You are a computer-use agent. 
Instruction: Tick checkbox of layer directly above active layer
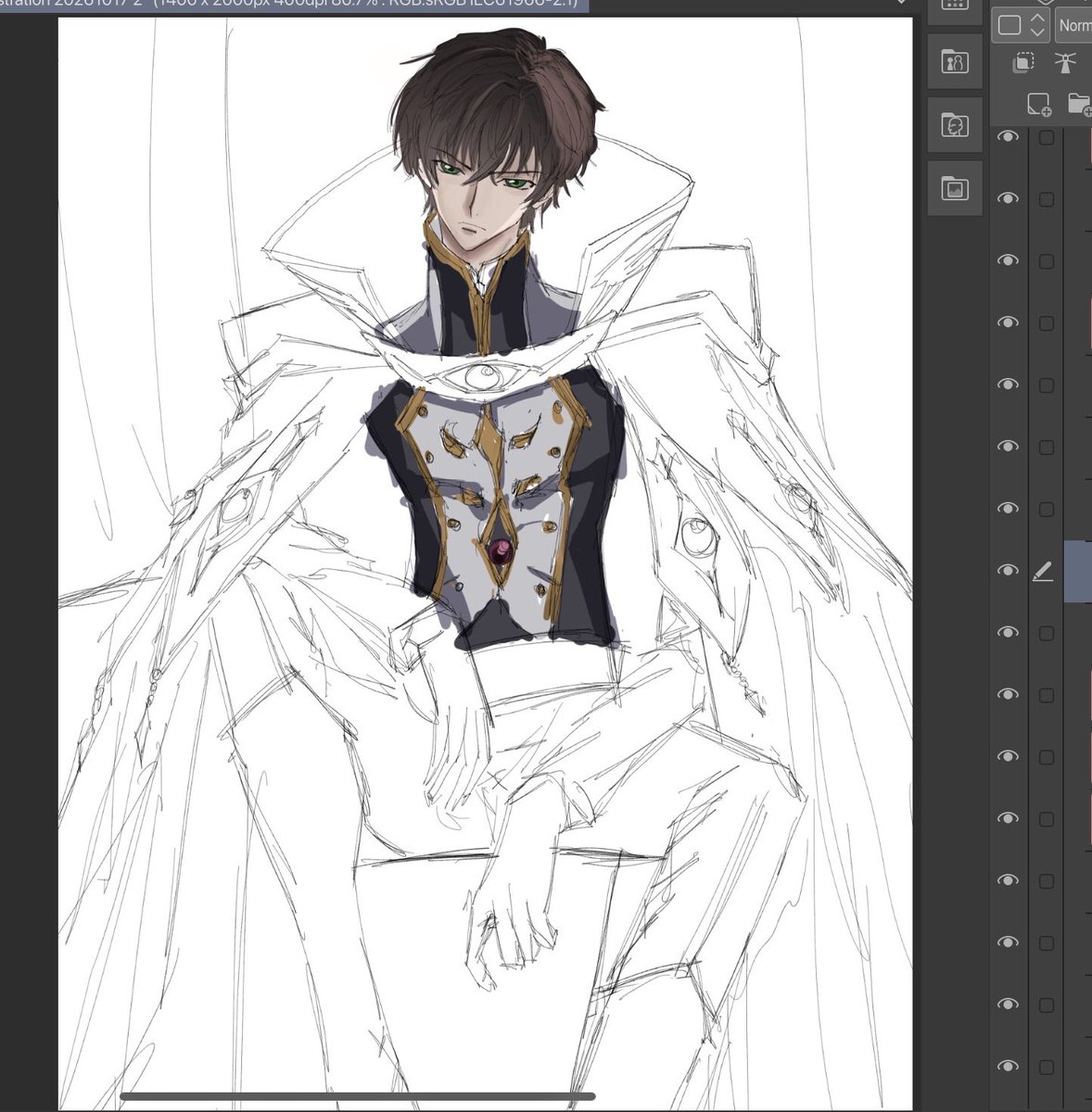tap(1047, 510)
